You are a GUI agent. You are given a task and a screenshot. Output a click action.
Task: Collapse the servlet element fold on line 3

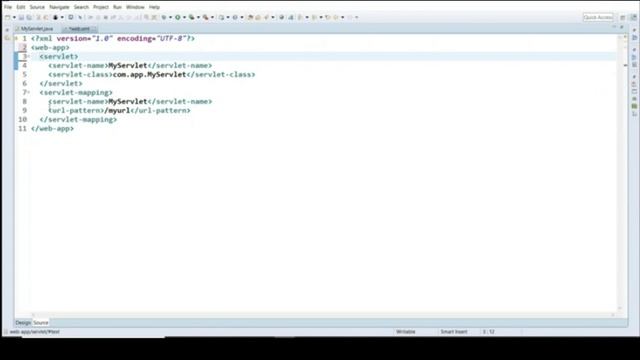tap(29, 56)
